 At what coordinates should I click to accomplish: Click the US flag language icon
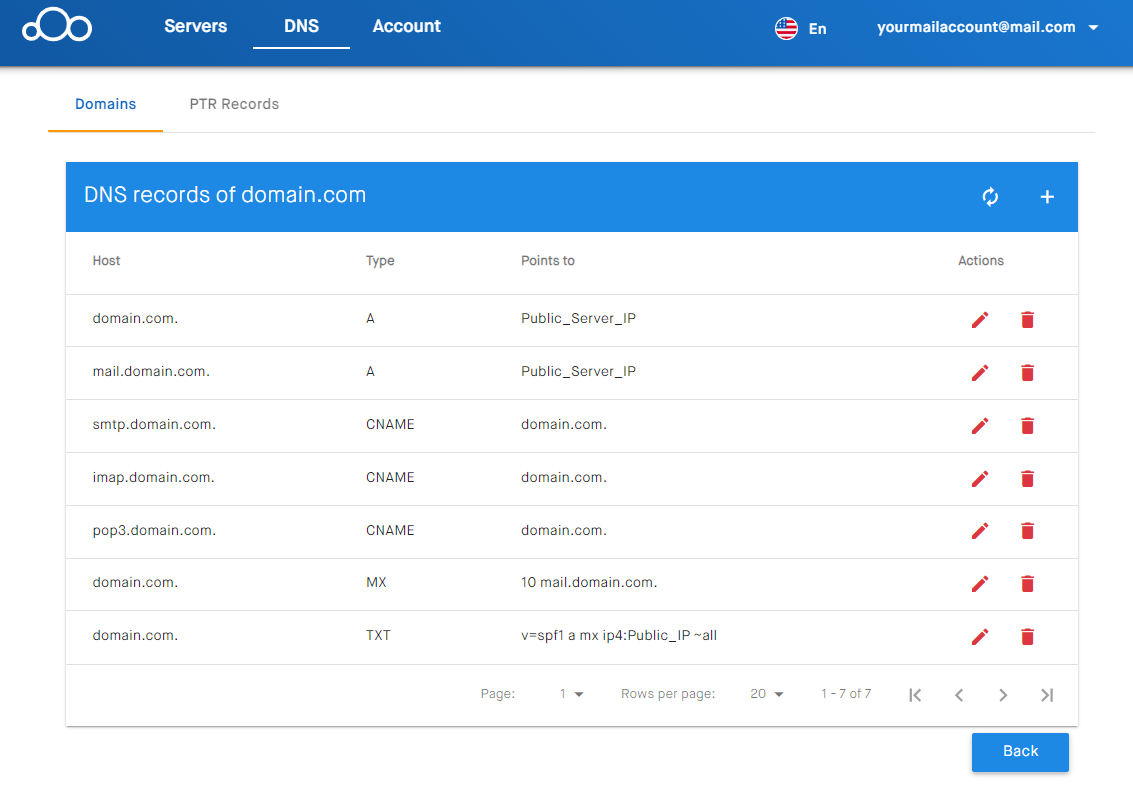pos(786,28)
